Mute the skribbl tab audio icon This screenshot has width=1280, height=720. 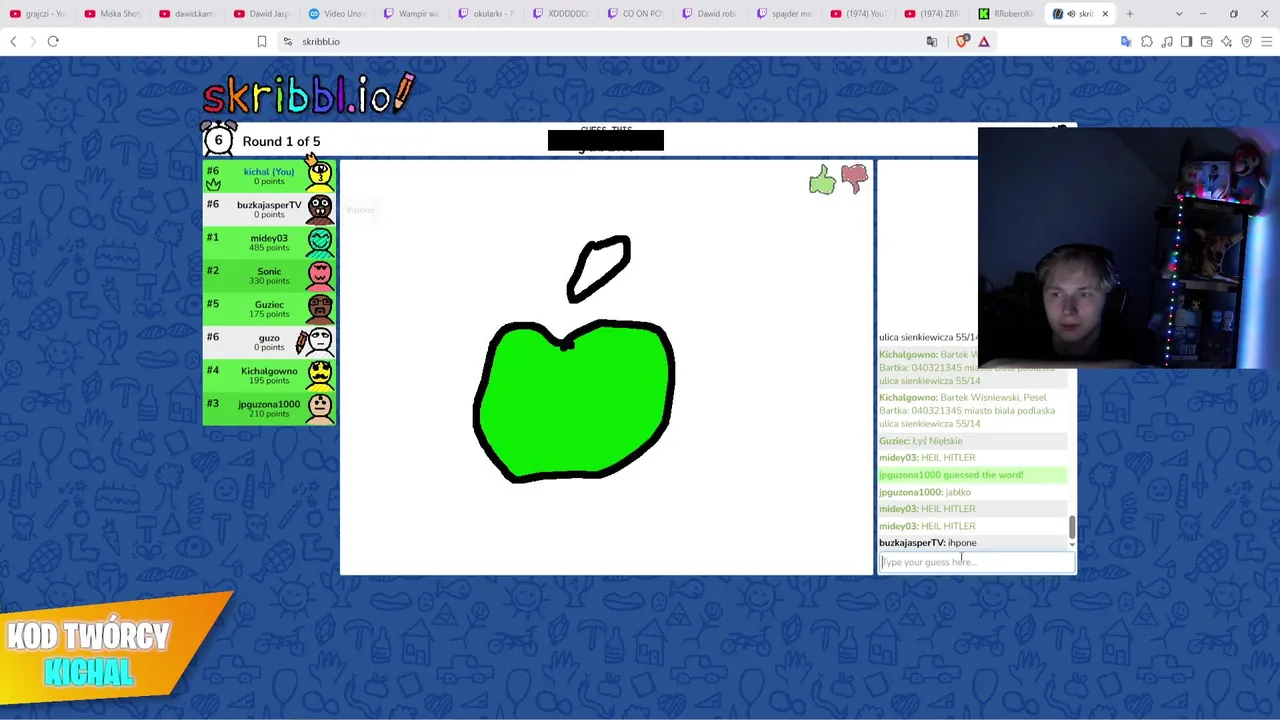coord(1072,14)
